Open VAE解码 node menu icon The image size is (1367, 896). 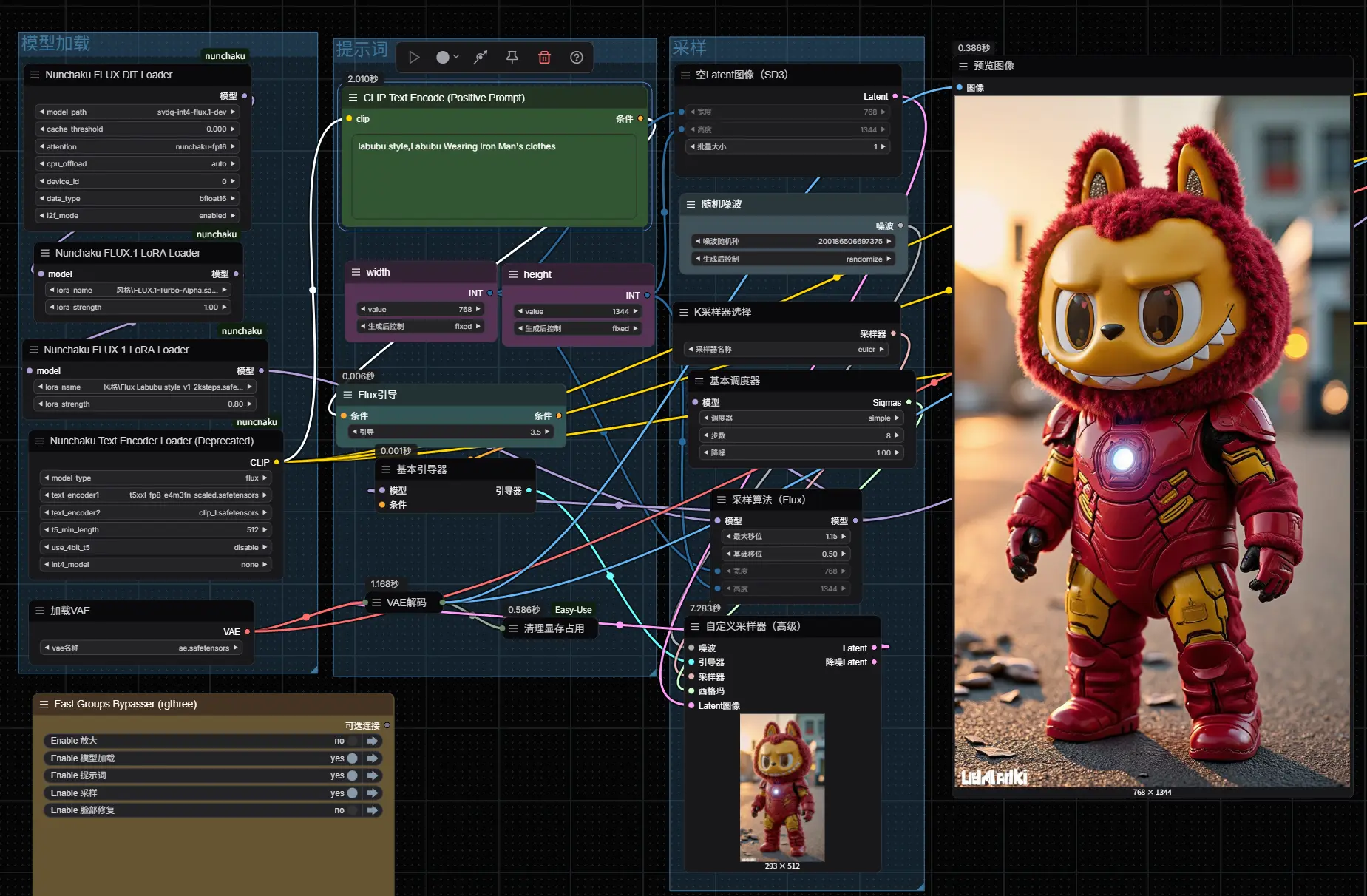[x=376, y=603]
